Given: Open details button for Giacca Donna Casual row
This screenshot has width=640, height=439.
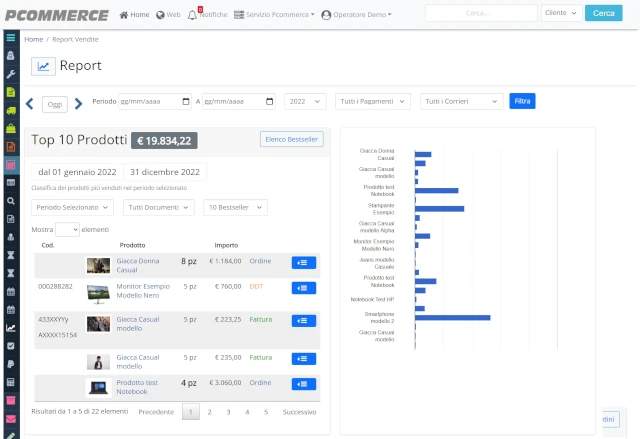Looking at the screenshot, I should click(304, 263).
